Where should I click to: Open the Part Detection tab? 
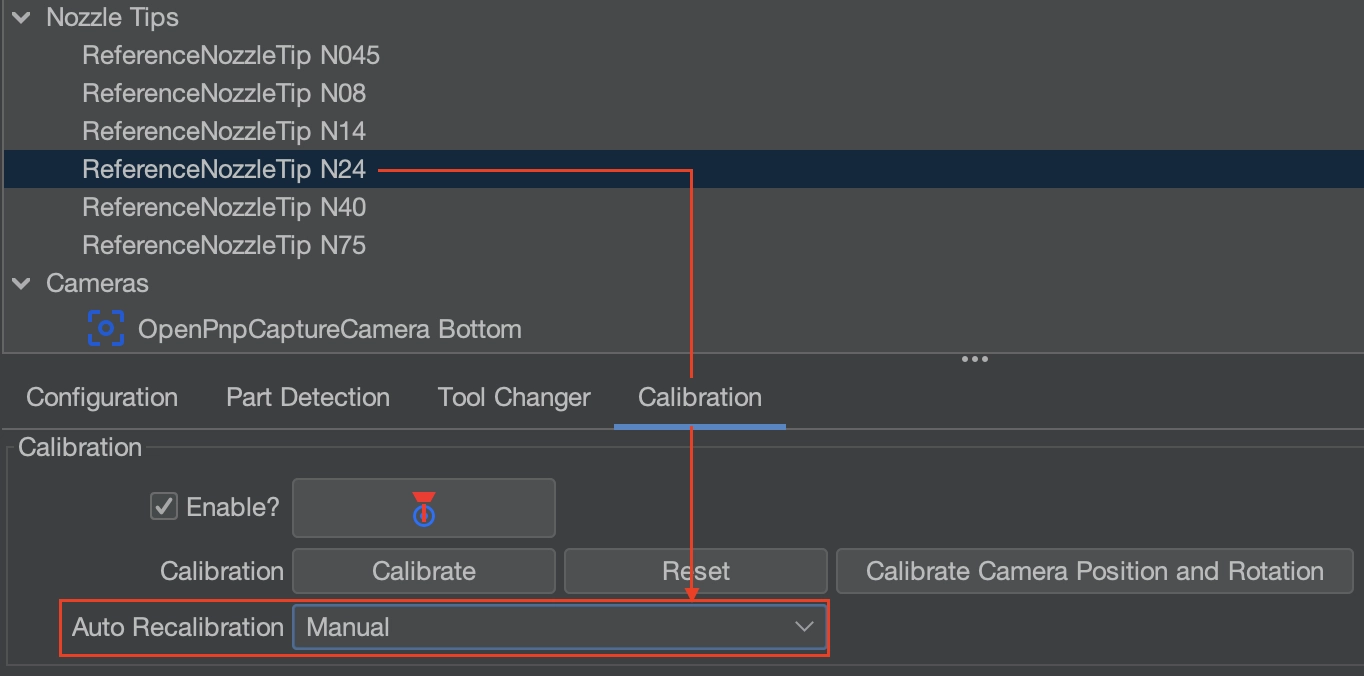308,398
